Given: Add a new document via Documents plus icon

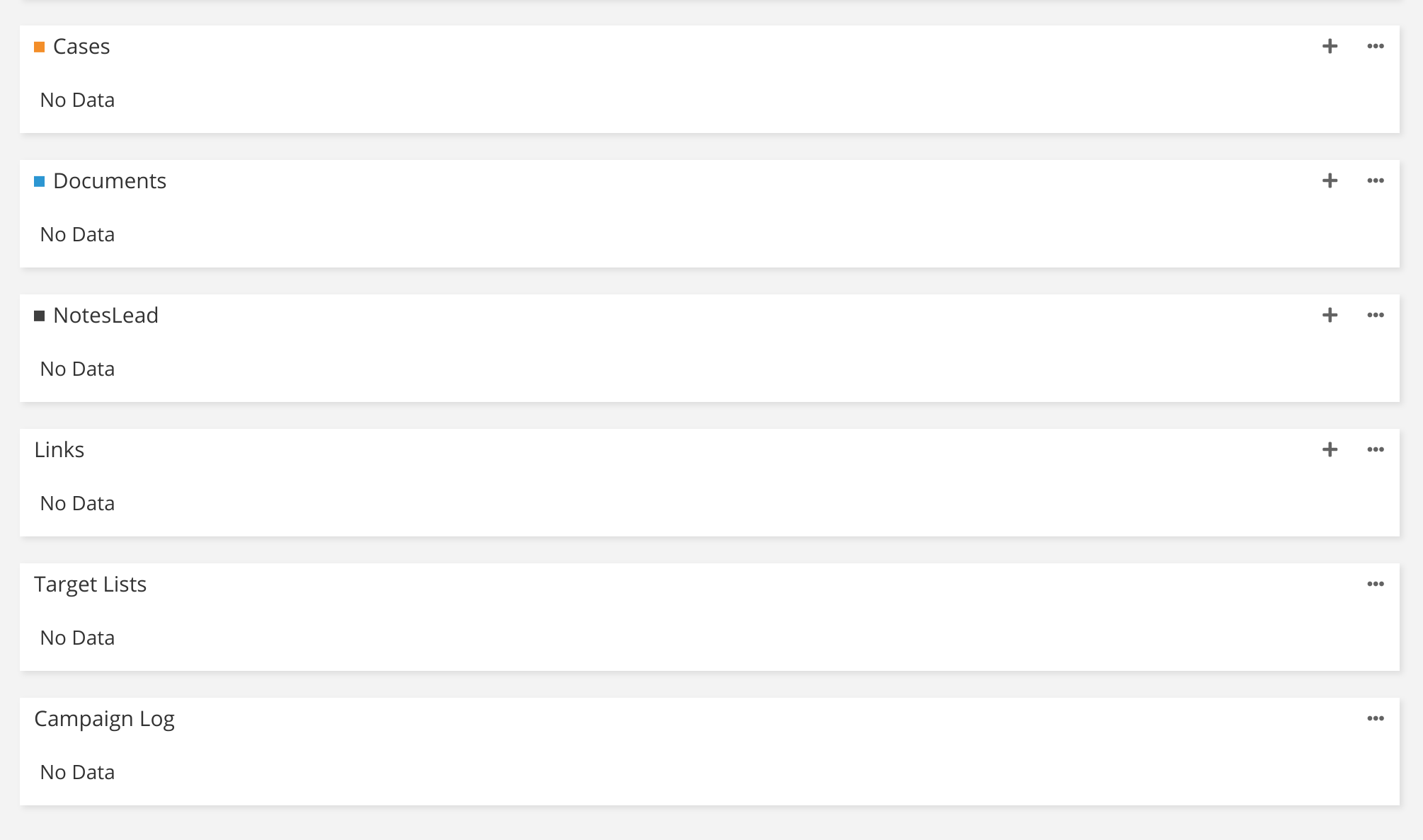Looking at the screenshot, I should click(1330, 181).
